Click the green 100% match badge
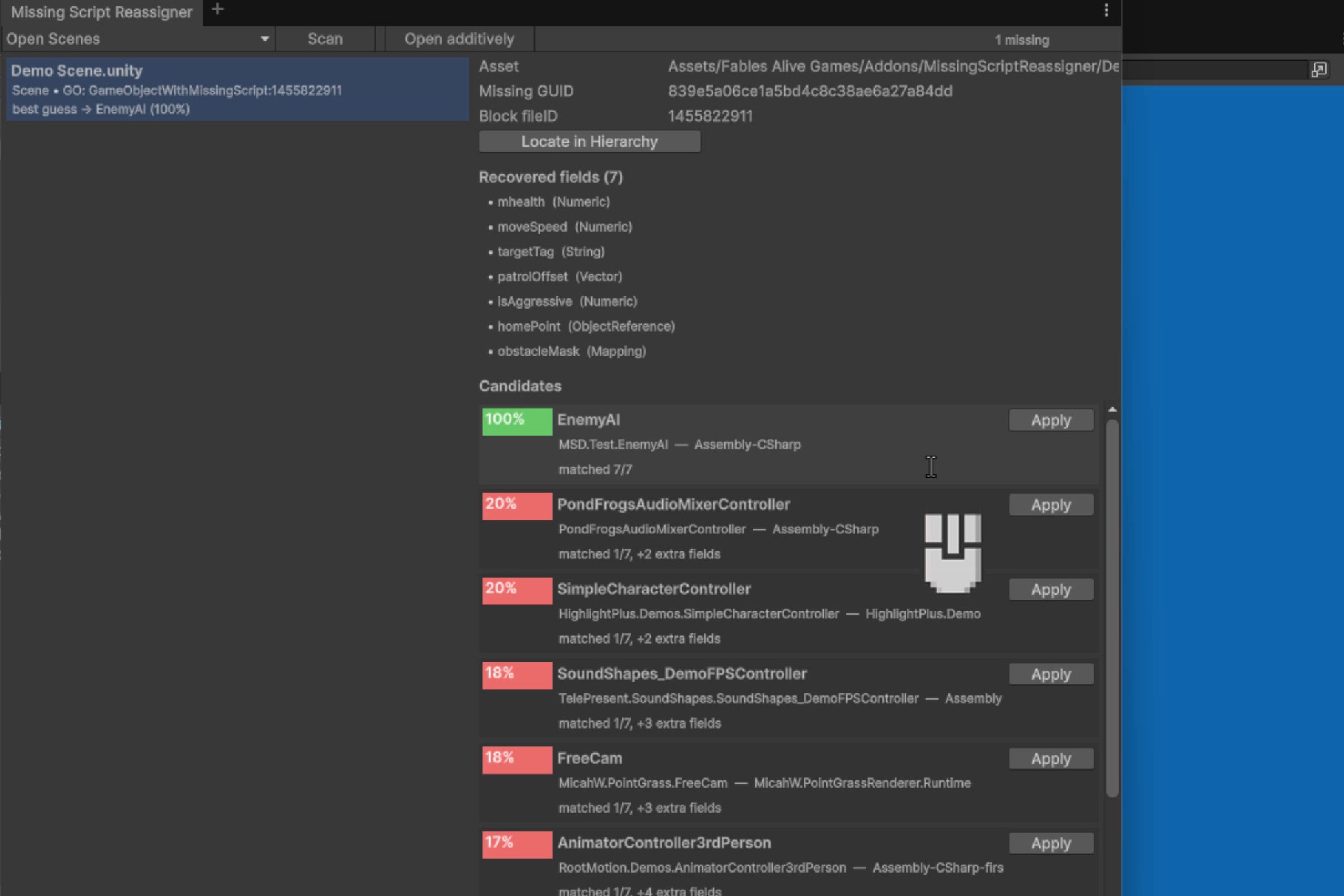Viewport: 1344px width, 896px height. 517,421
